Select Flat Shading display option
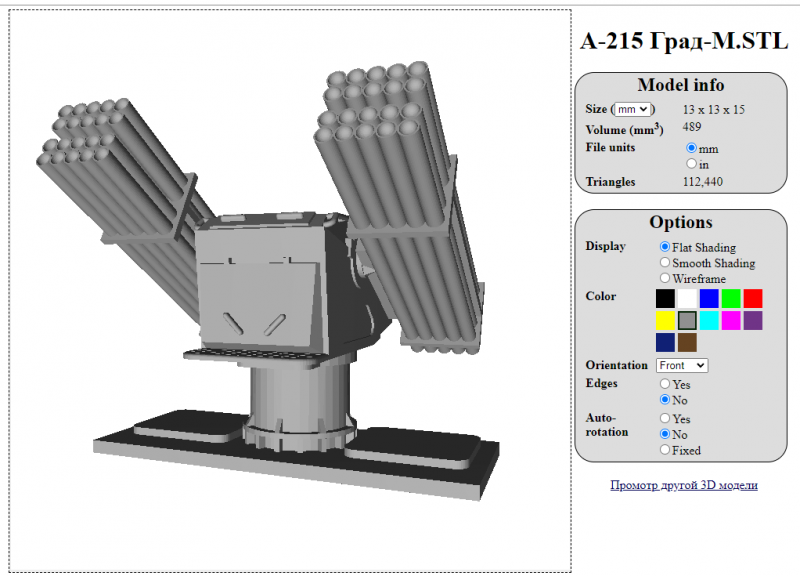This screenshot has height=576, width=800. (x=666, y=247)
